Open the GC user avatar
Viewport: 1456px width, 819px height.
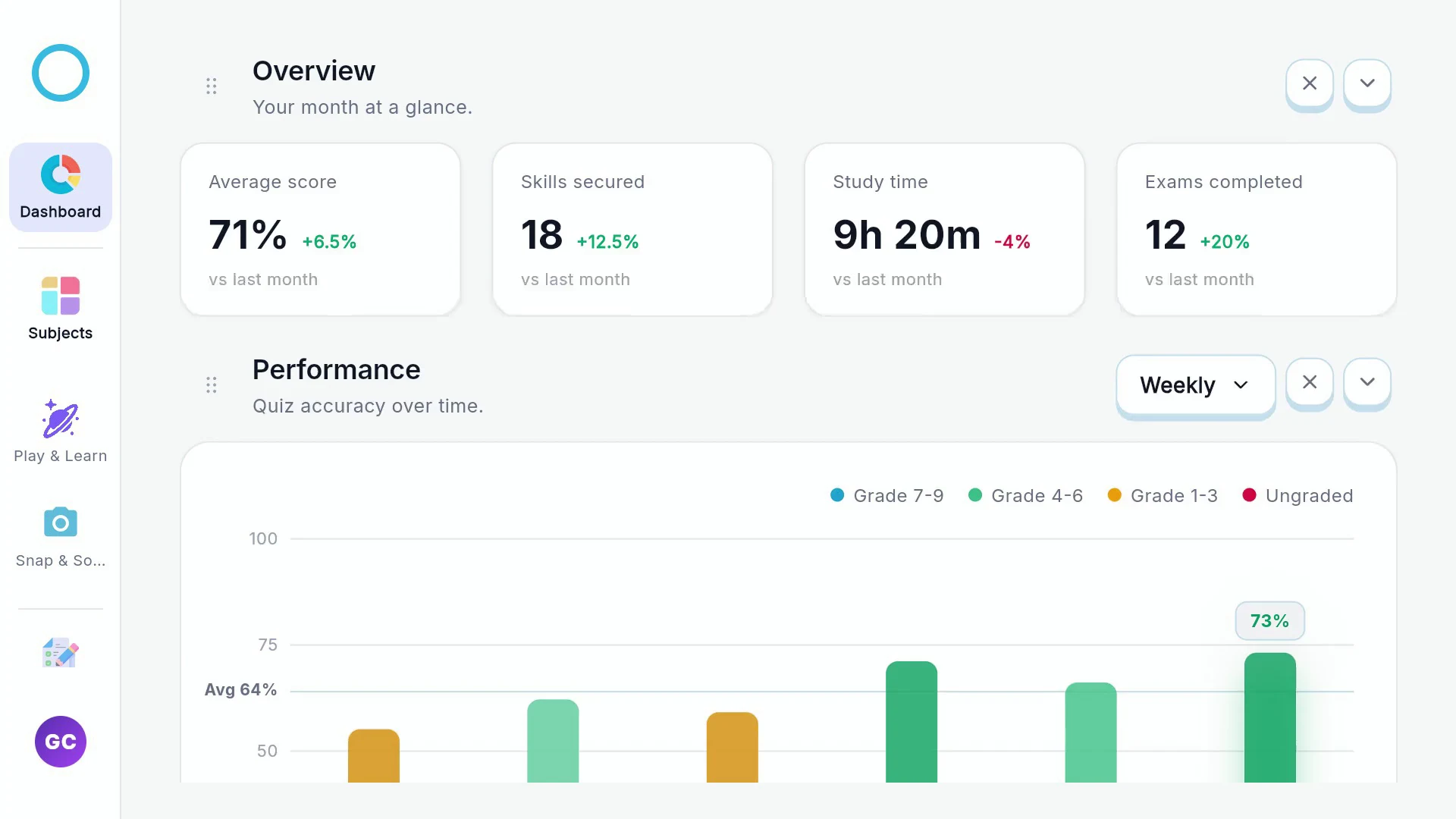61,742
